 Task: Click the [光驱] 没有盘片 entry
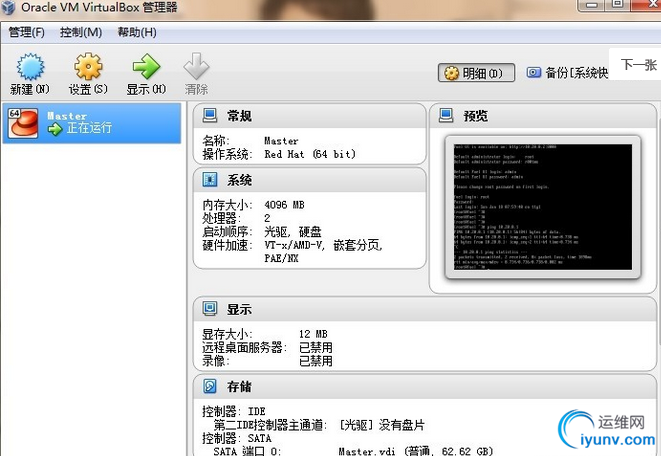382,424
